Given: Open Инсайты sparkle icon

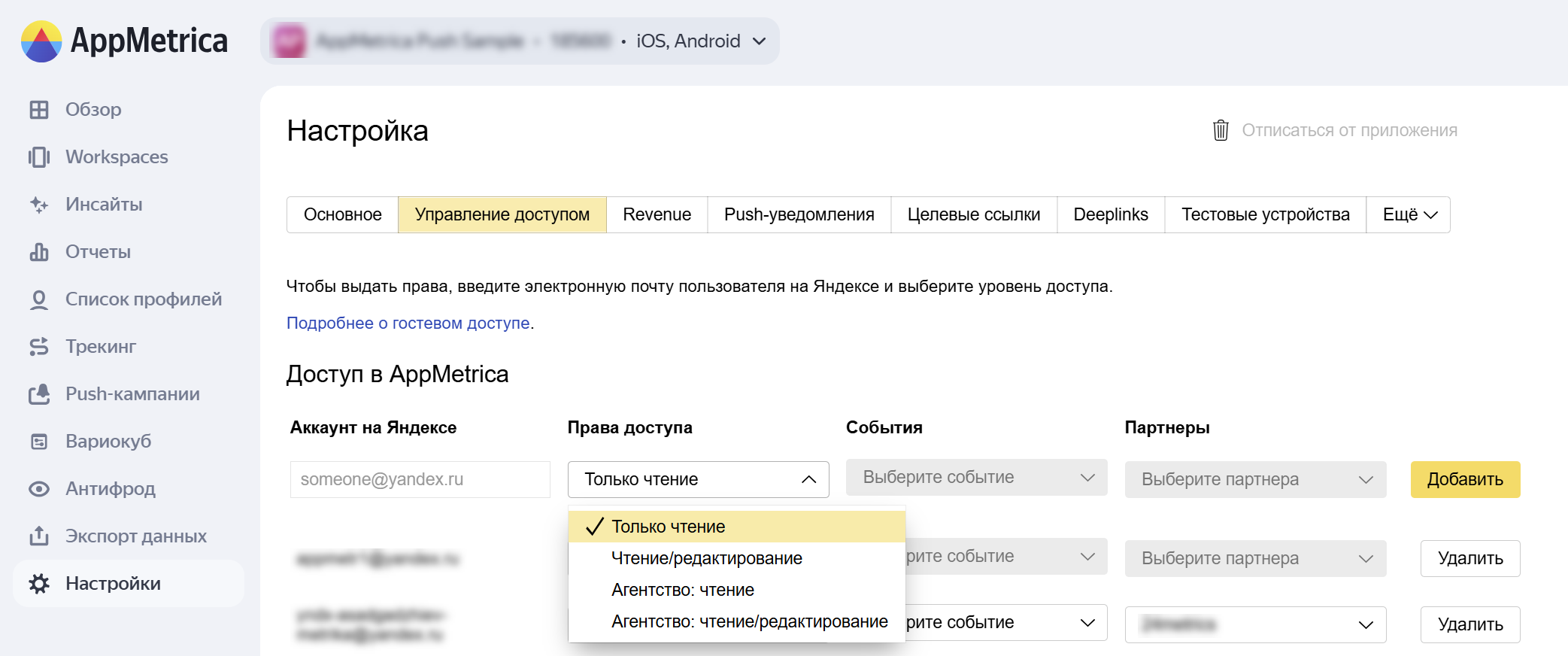Looking at the screenshot, I should pyautogui.click(x=39, y=205).
